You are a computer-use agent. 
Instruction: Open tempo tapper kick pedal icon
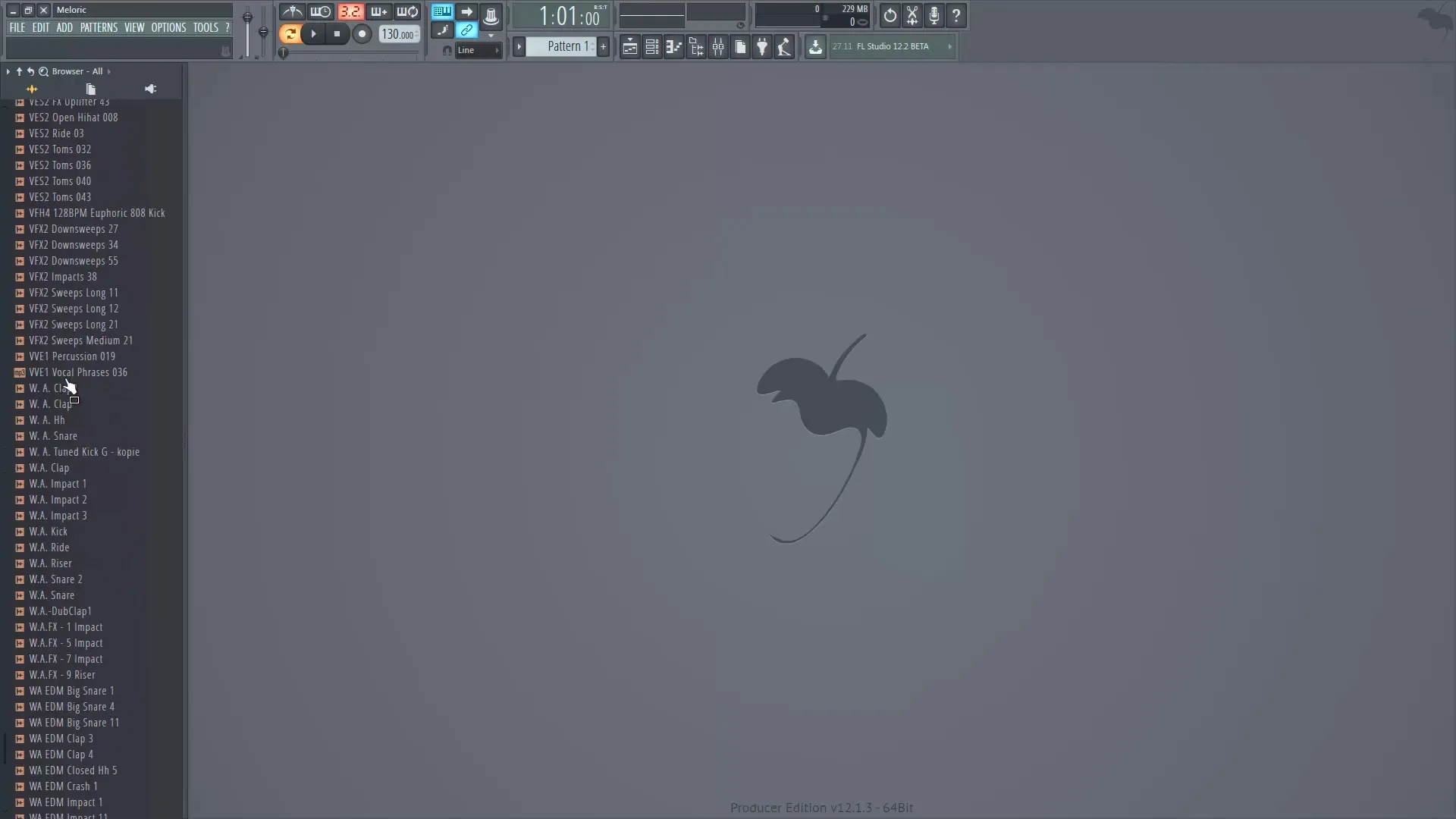(x=784, y=47)
